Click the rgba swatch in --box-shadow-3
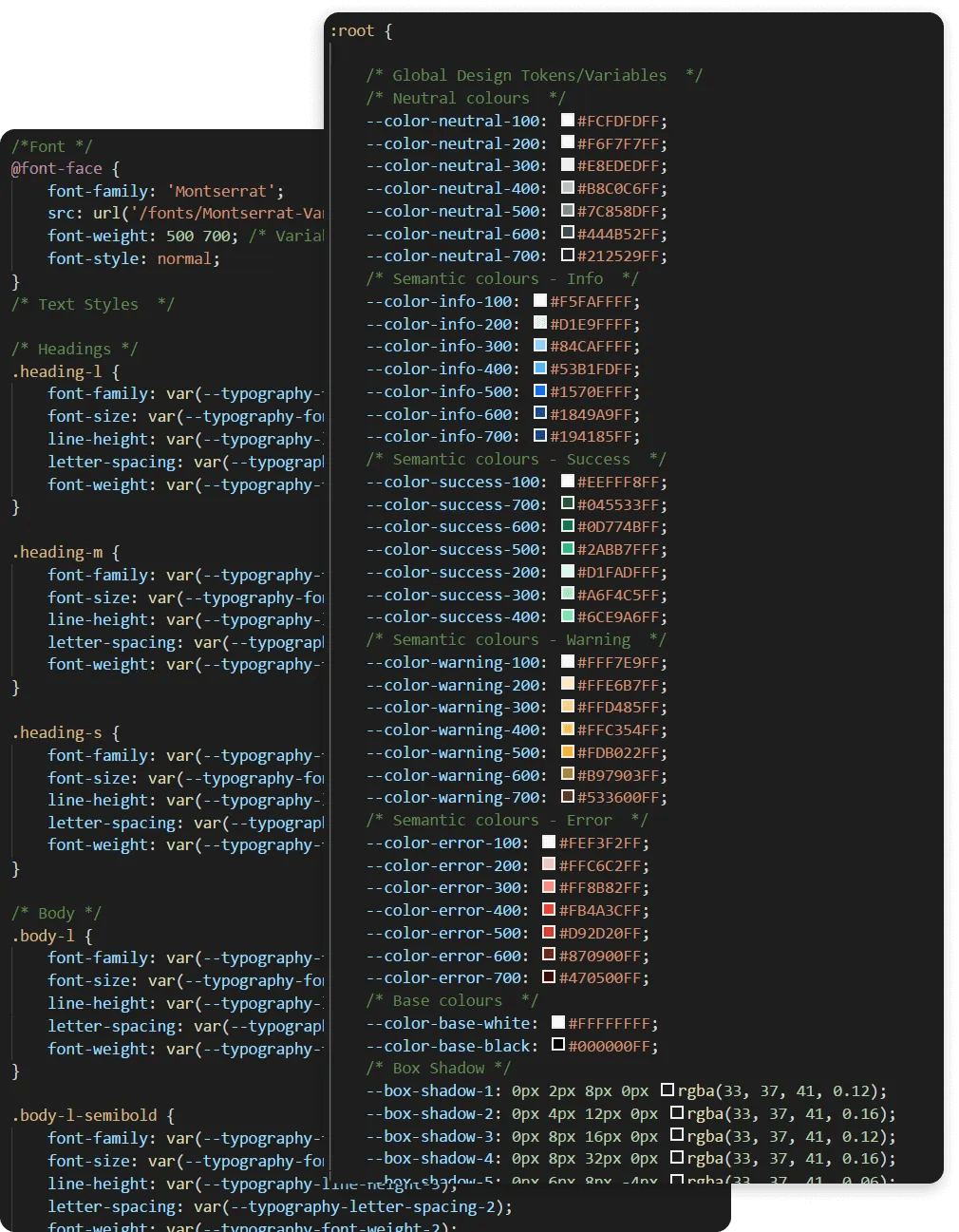 [677, 1135]
